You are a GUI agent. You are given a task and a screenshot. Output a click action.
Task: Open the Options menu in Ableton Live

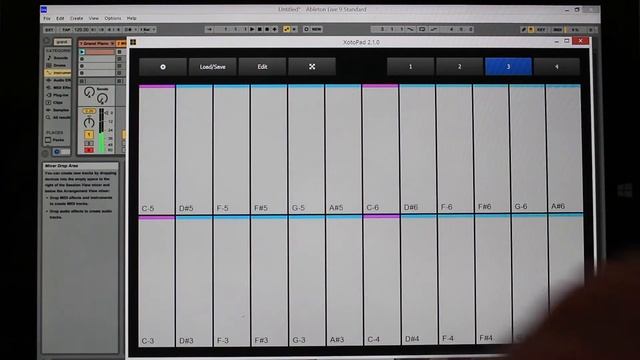(113, 18)
